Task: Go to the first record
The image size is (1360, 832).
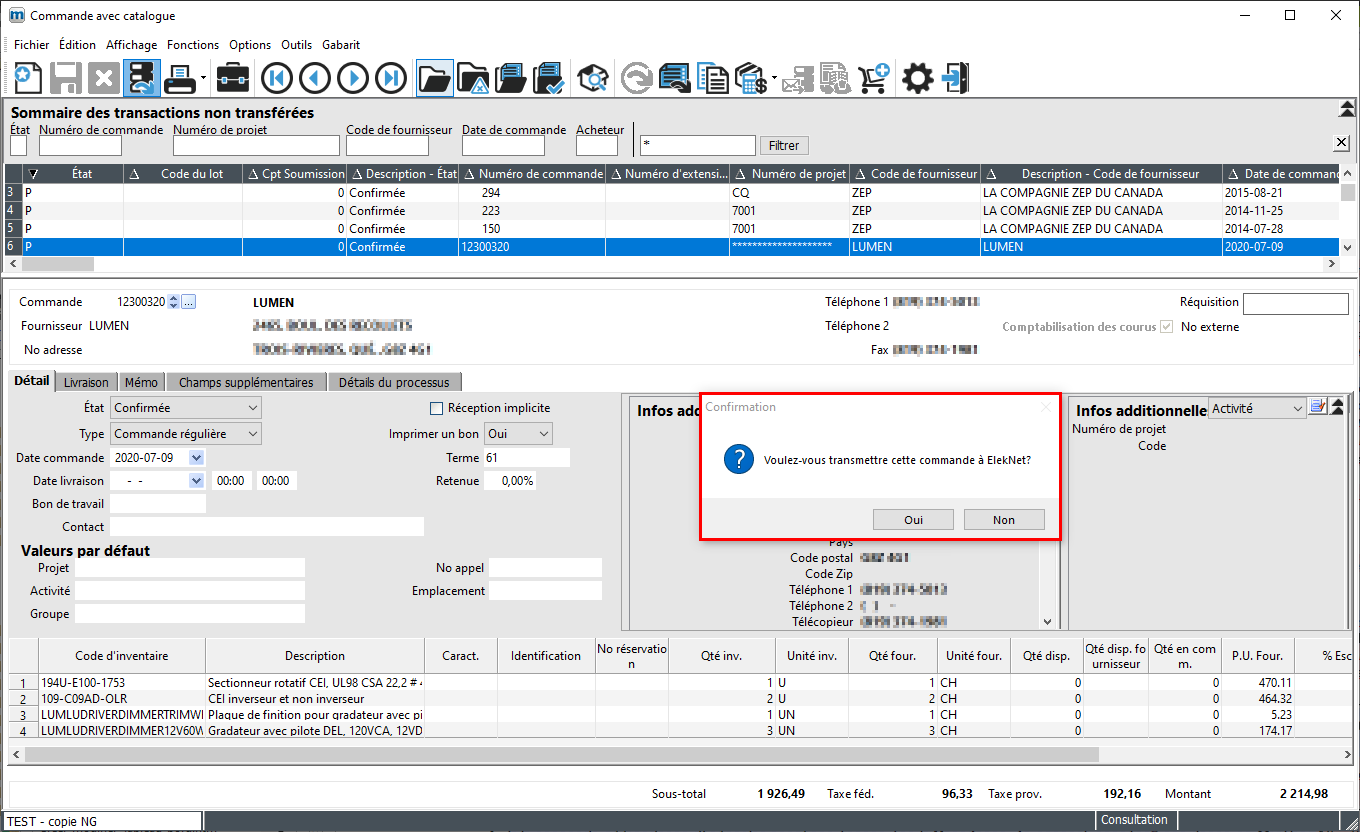Action: pyautogui.click(x=278, y=77)
